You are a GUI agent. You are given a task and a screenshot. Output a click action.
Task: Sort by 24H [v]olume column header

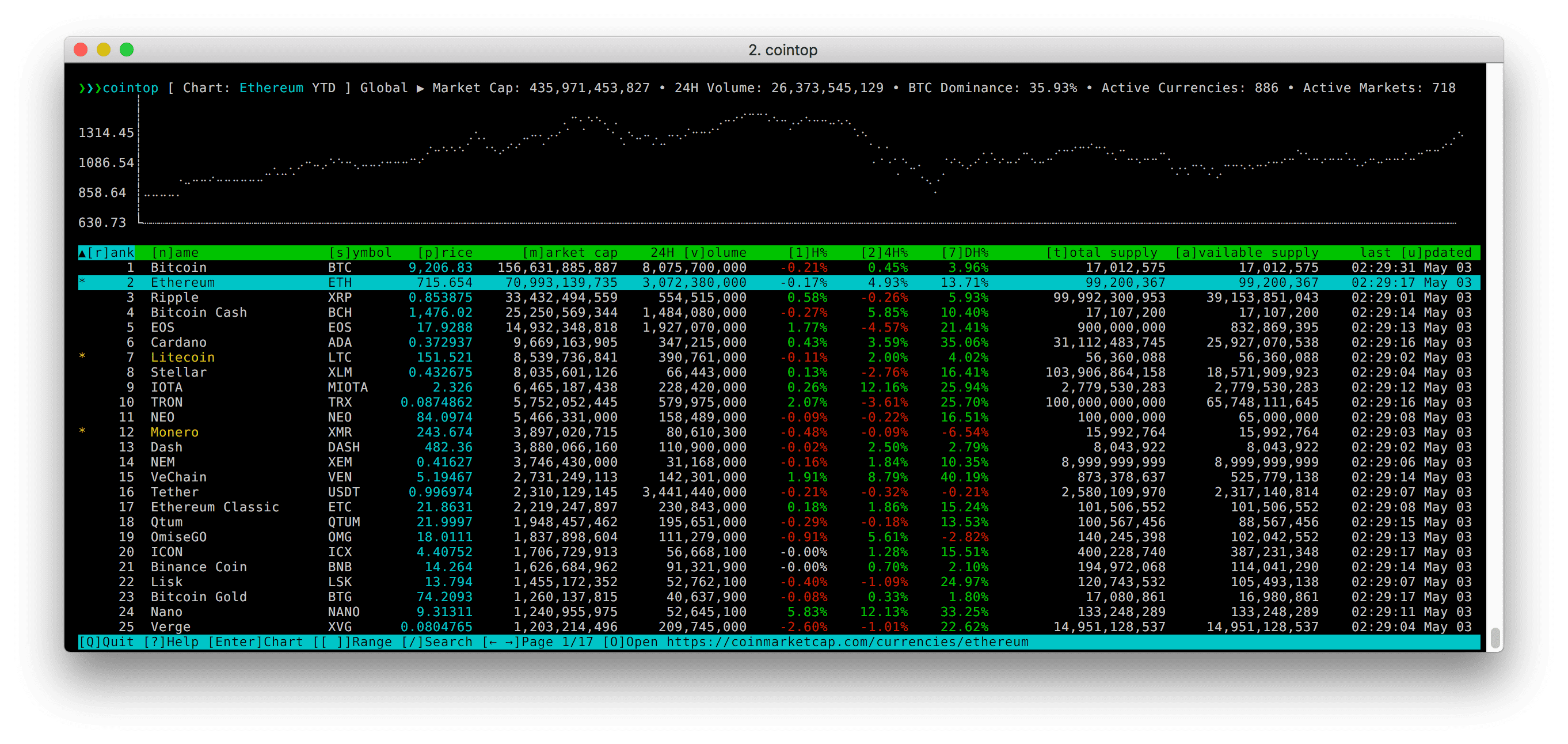point(698,253)
